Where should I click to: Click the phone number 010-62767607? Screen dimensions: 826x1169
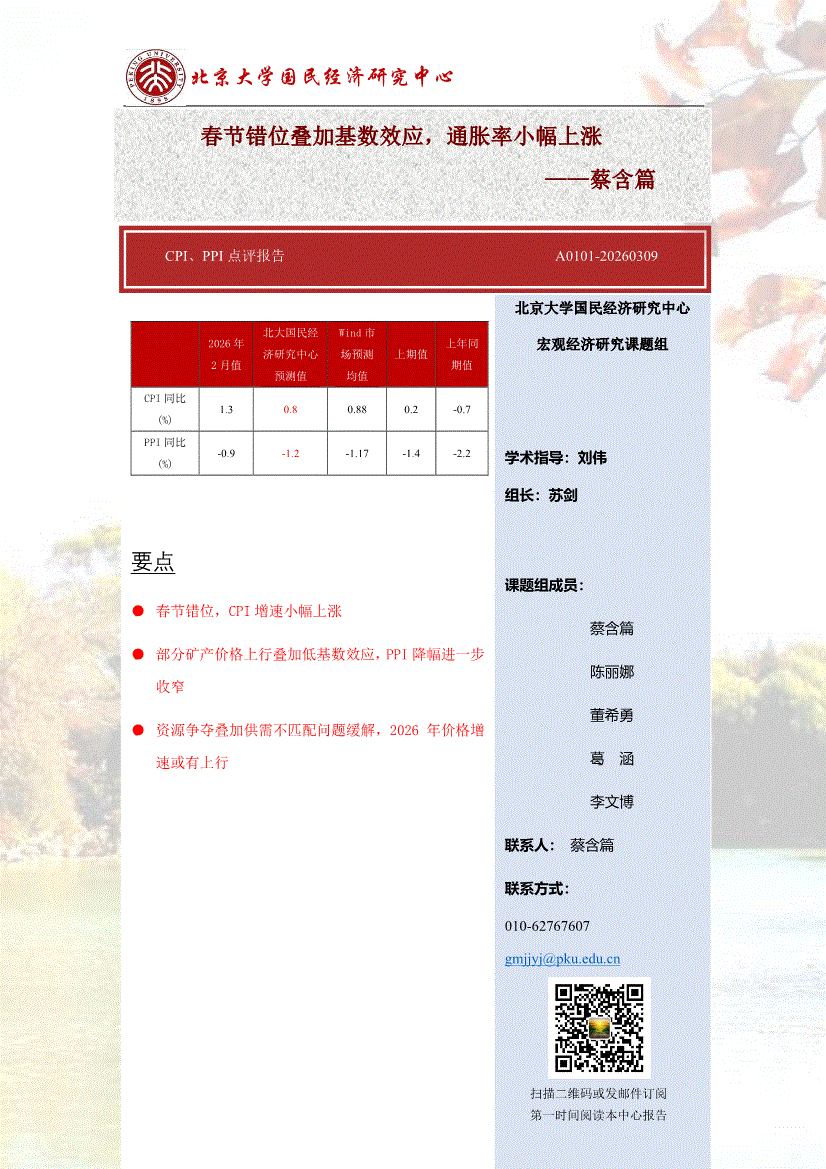(547, 926)
